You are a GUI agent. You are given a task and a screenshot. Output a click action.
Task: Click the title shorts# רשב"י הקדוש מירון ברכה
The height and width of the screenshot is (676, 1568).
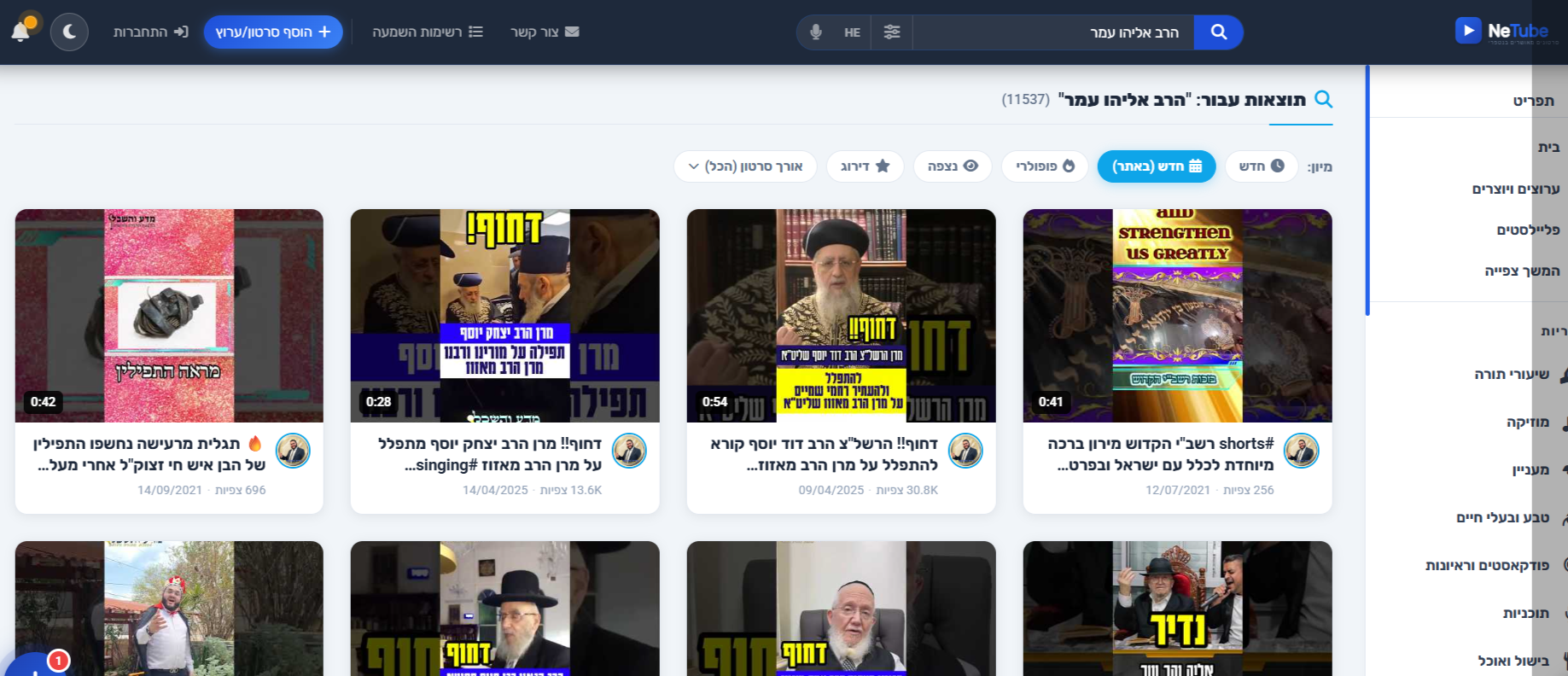(x=1161, y=454)
